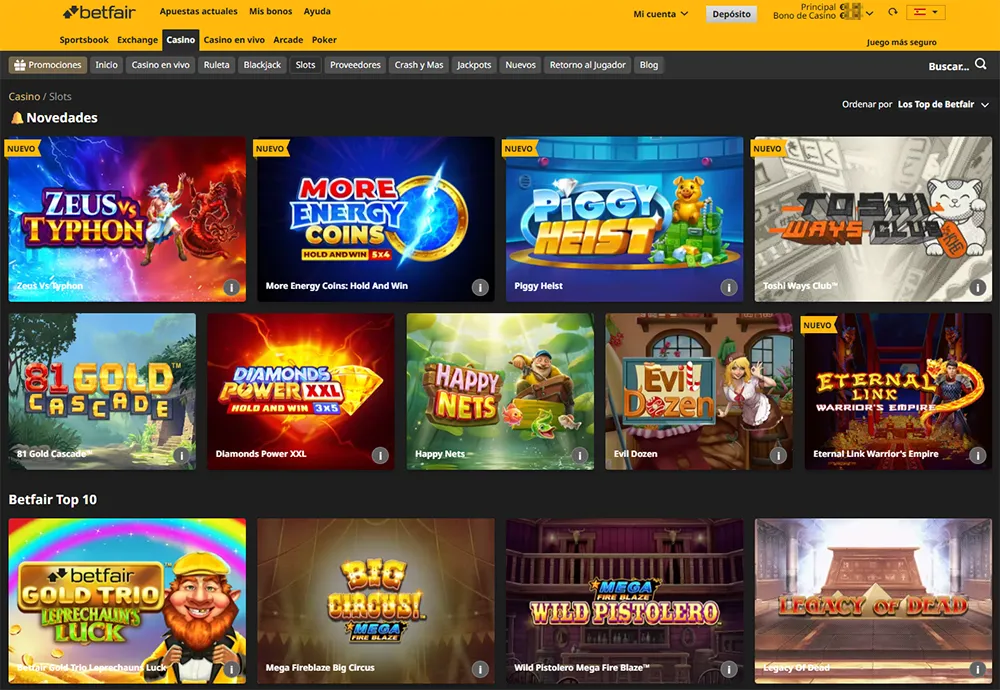Switch to Sportsbook tab
This screenshot has height=690, width=1000.
pos(84,40)
